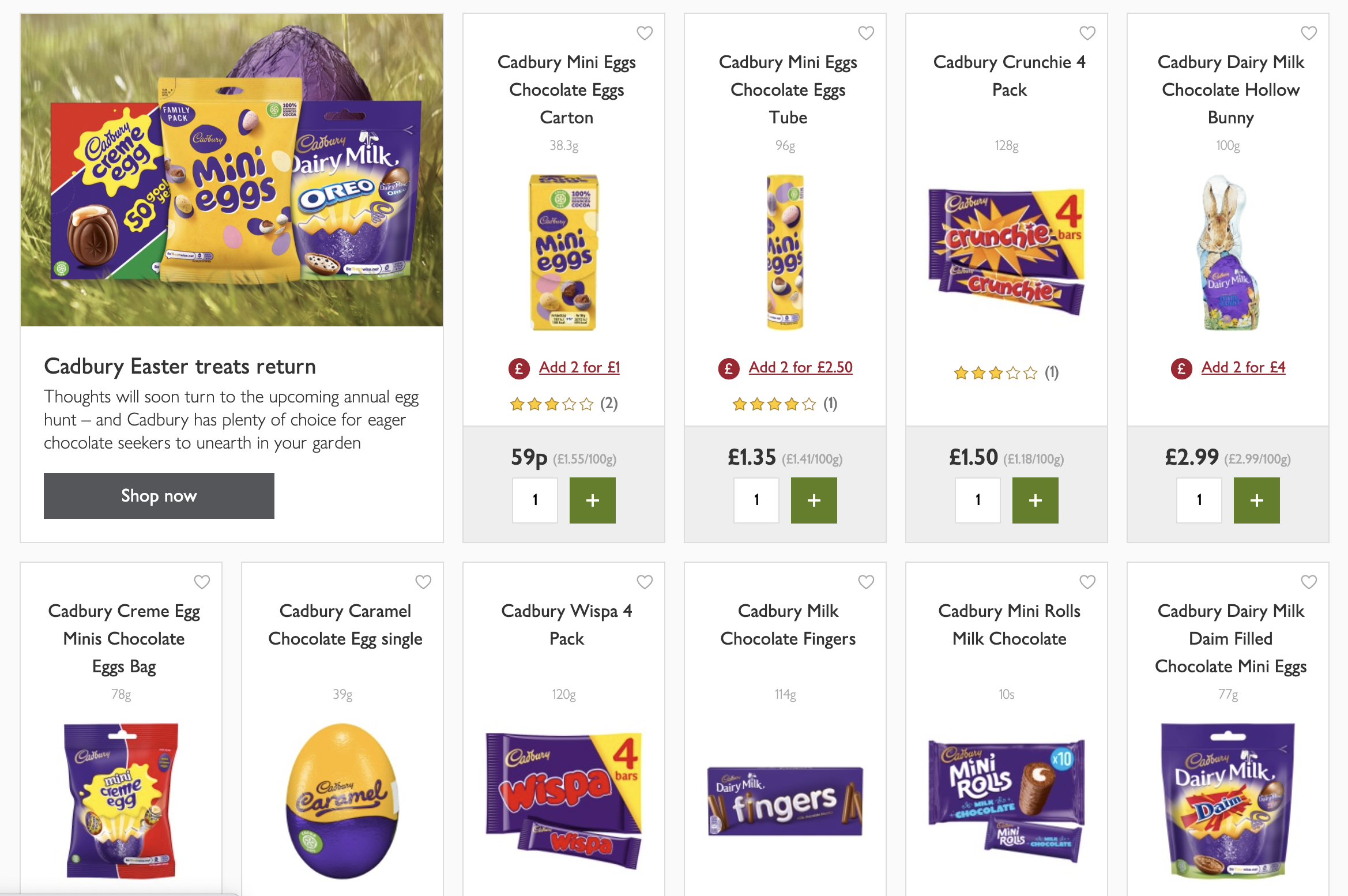
Task: Click heart on Cadbury Caramel Egg single
Action: [423, 582]
